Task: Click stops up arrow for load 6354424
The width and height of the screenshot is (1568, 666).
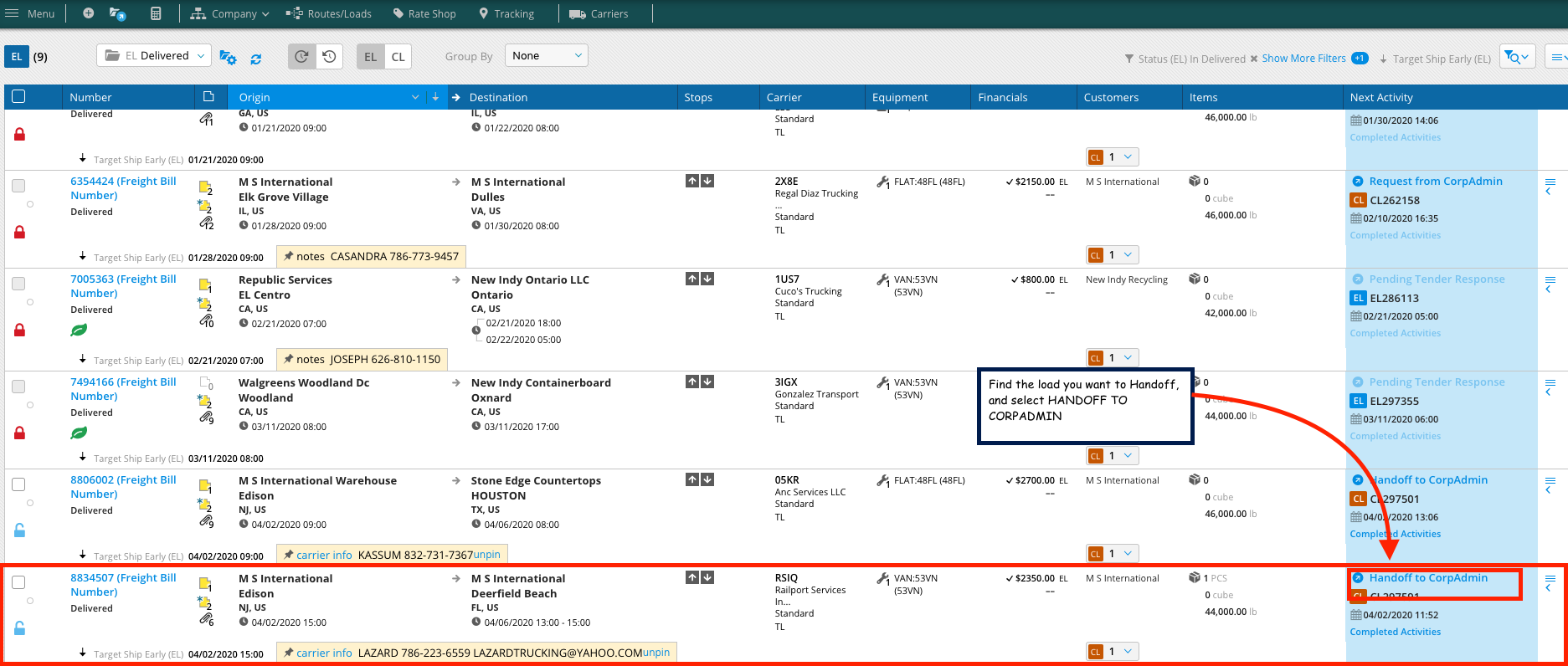Action: click(692, 181)
